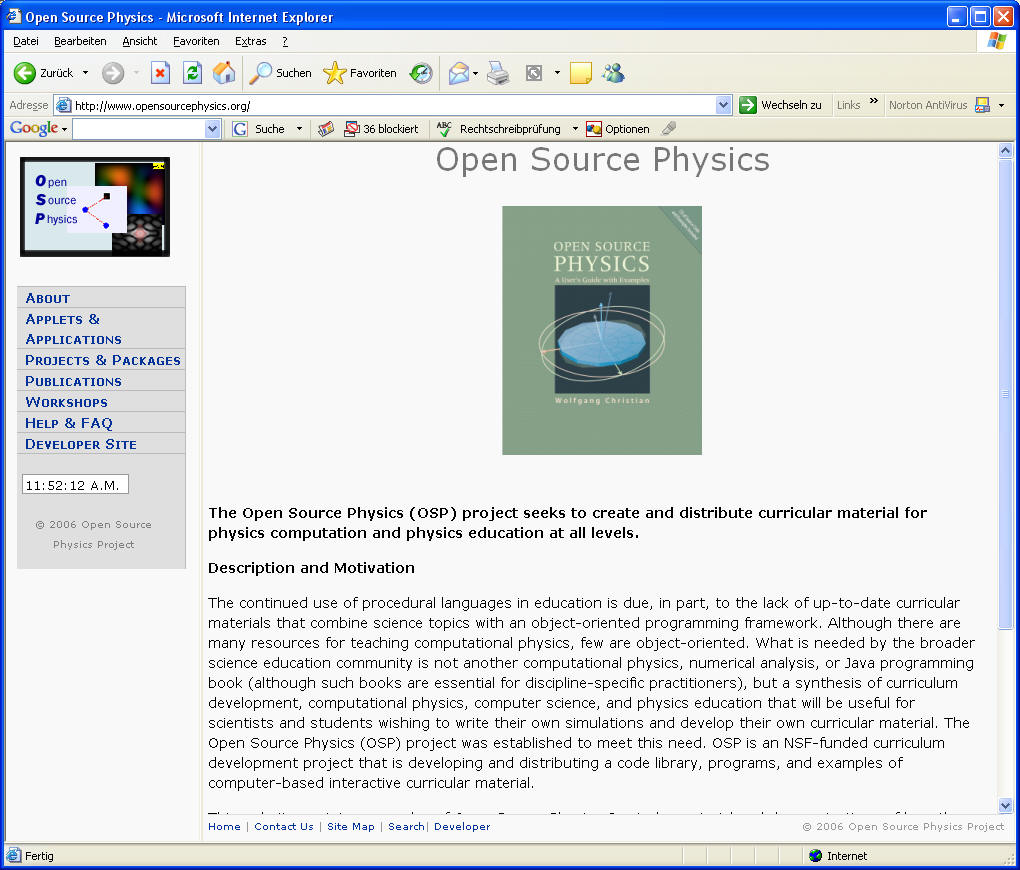Viewport: 1020px width, 870px height.
Task: Open the Extras menu
Action: (250, 41)
